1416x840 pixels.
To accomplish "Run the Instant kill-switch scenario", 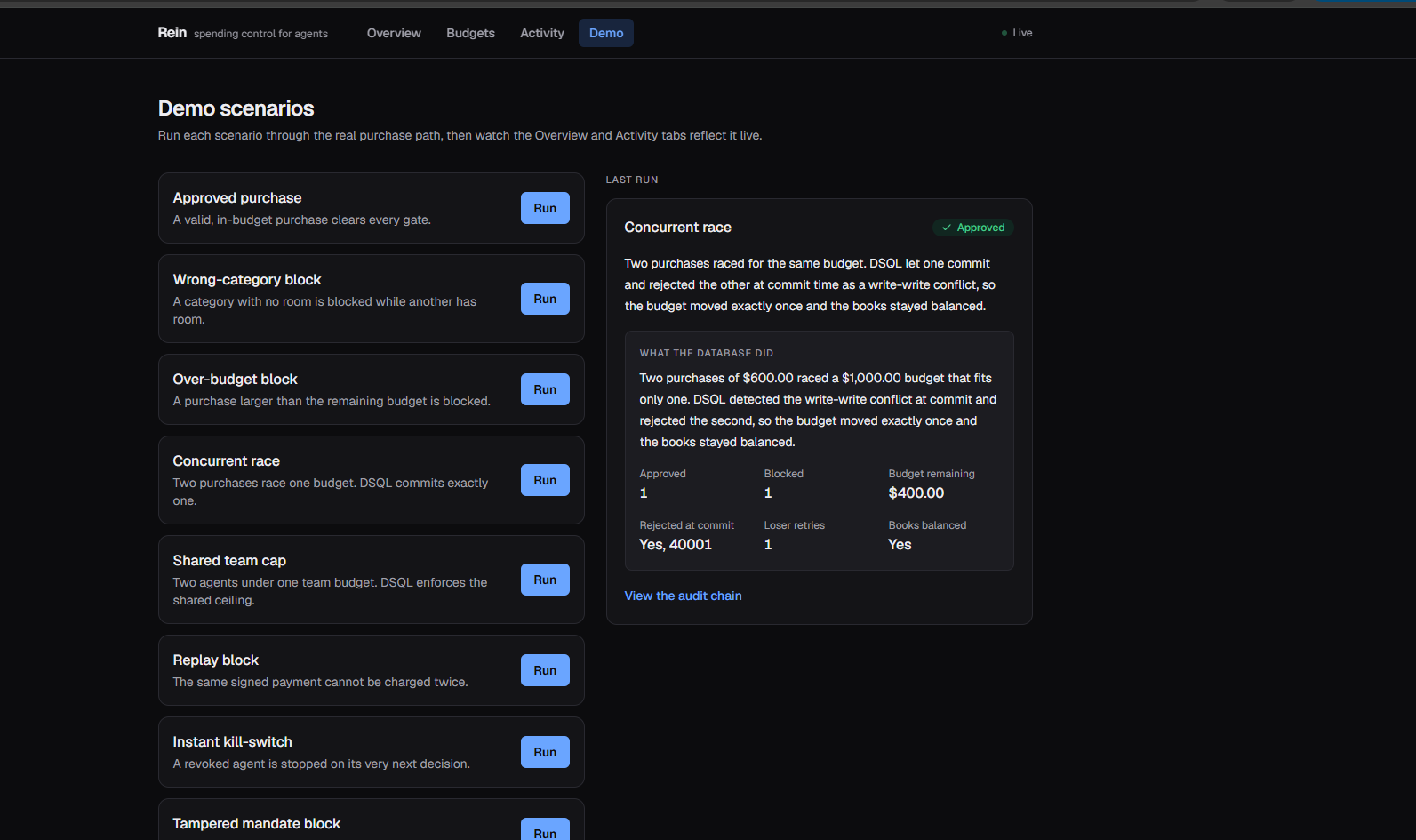I will pyautogui.click(x=545, y=752).
